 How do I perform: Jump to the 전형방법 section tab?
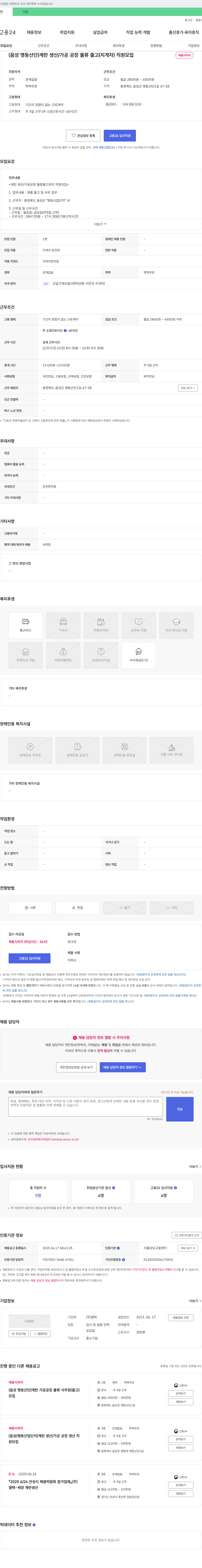click(x=156, y=46)
